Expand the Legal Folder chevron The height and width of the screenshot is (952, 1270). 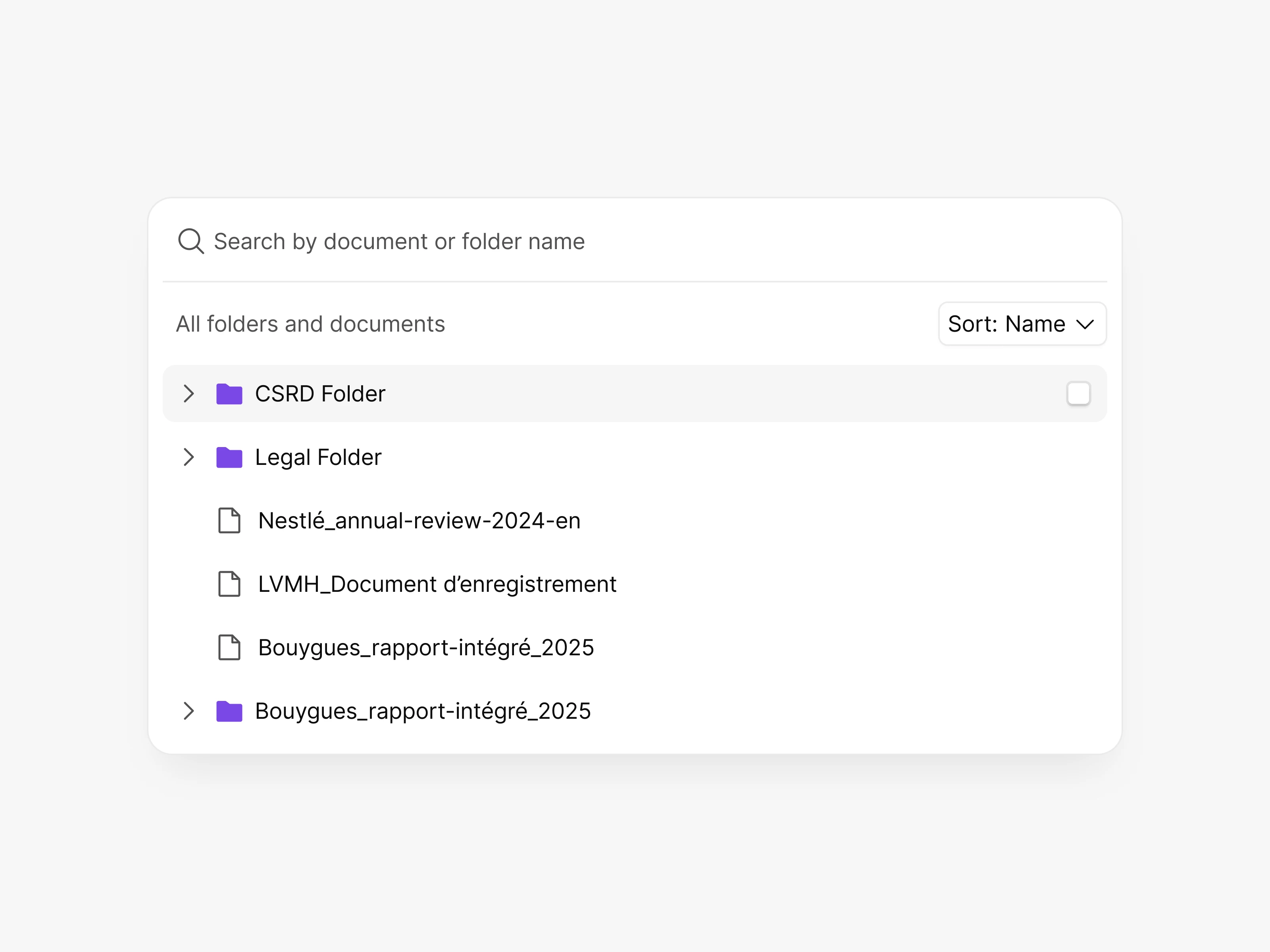[x=189, y=457]
